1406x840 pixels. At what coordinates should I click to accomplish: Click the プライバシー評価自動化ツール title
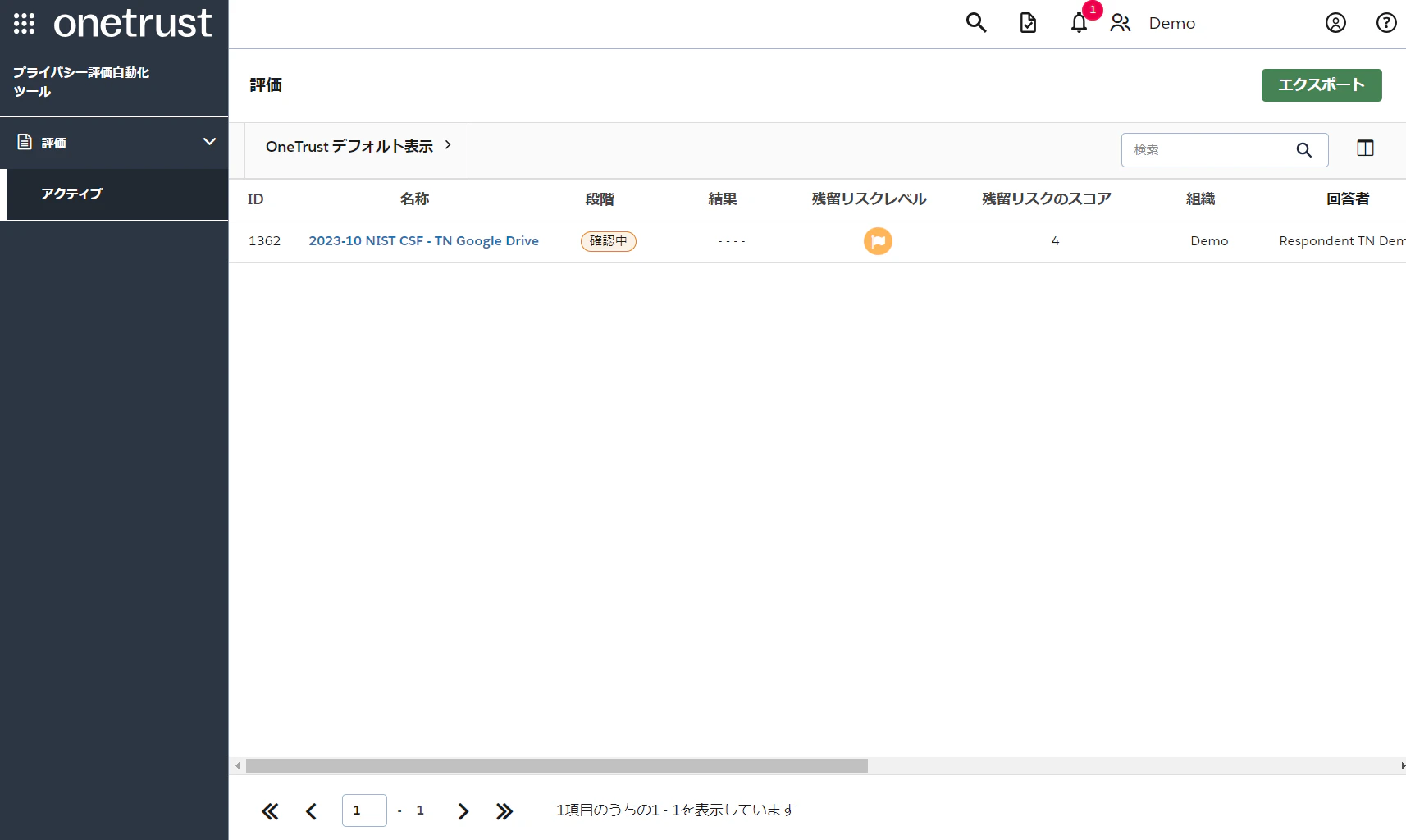click(81, 82)
